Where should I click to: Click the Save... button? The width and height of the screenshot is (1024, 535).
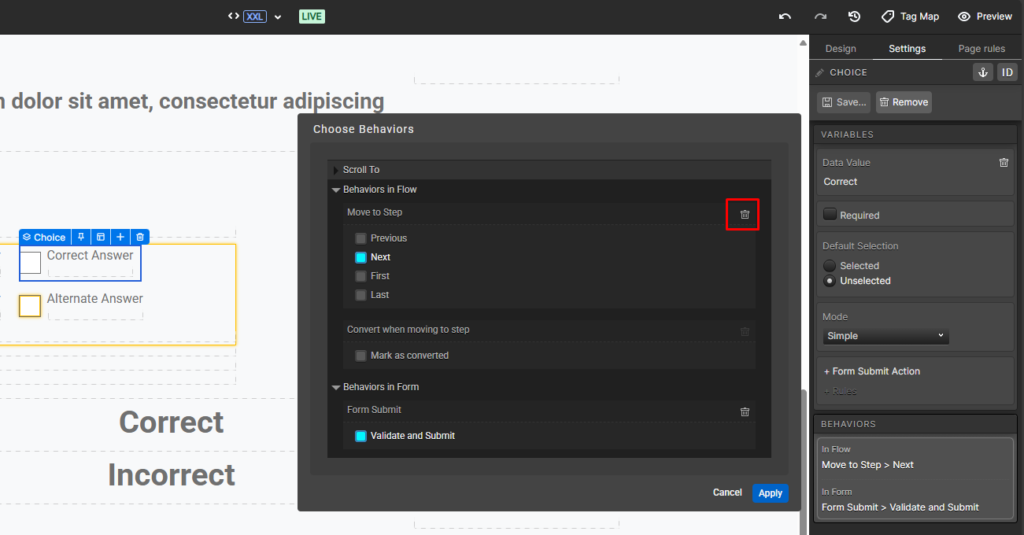click(844, 102)
